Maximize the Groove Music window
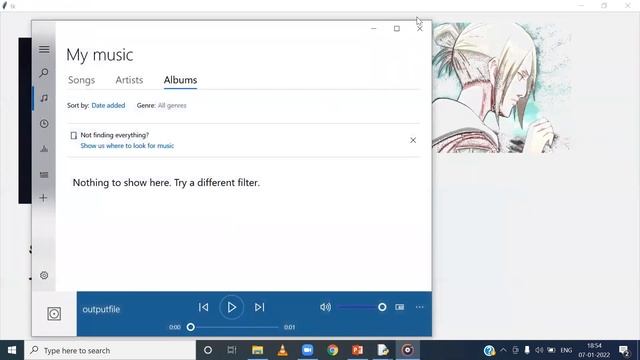 pos(397,29)
